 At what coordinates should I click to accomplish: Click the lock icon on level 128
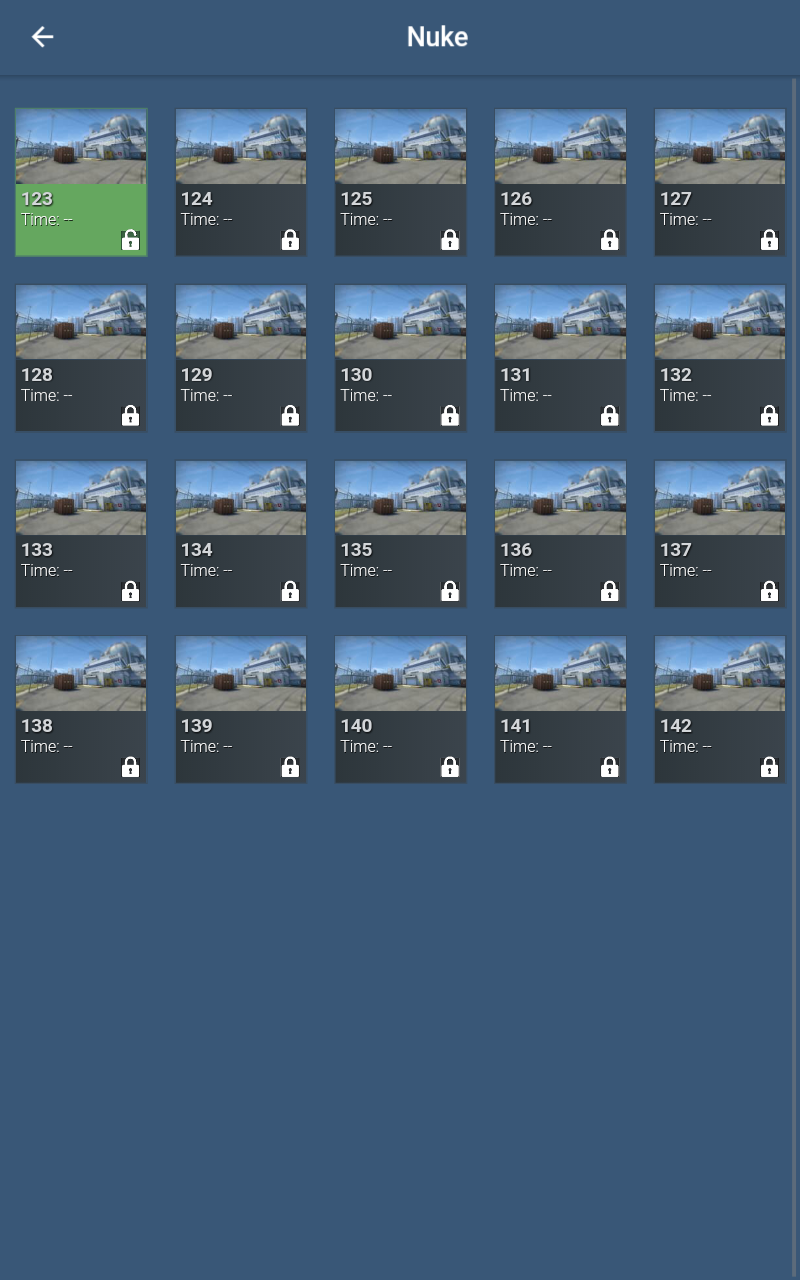tap(130, 415)
